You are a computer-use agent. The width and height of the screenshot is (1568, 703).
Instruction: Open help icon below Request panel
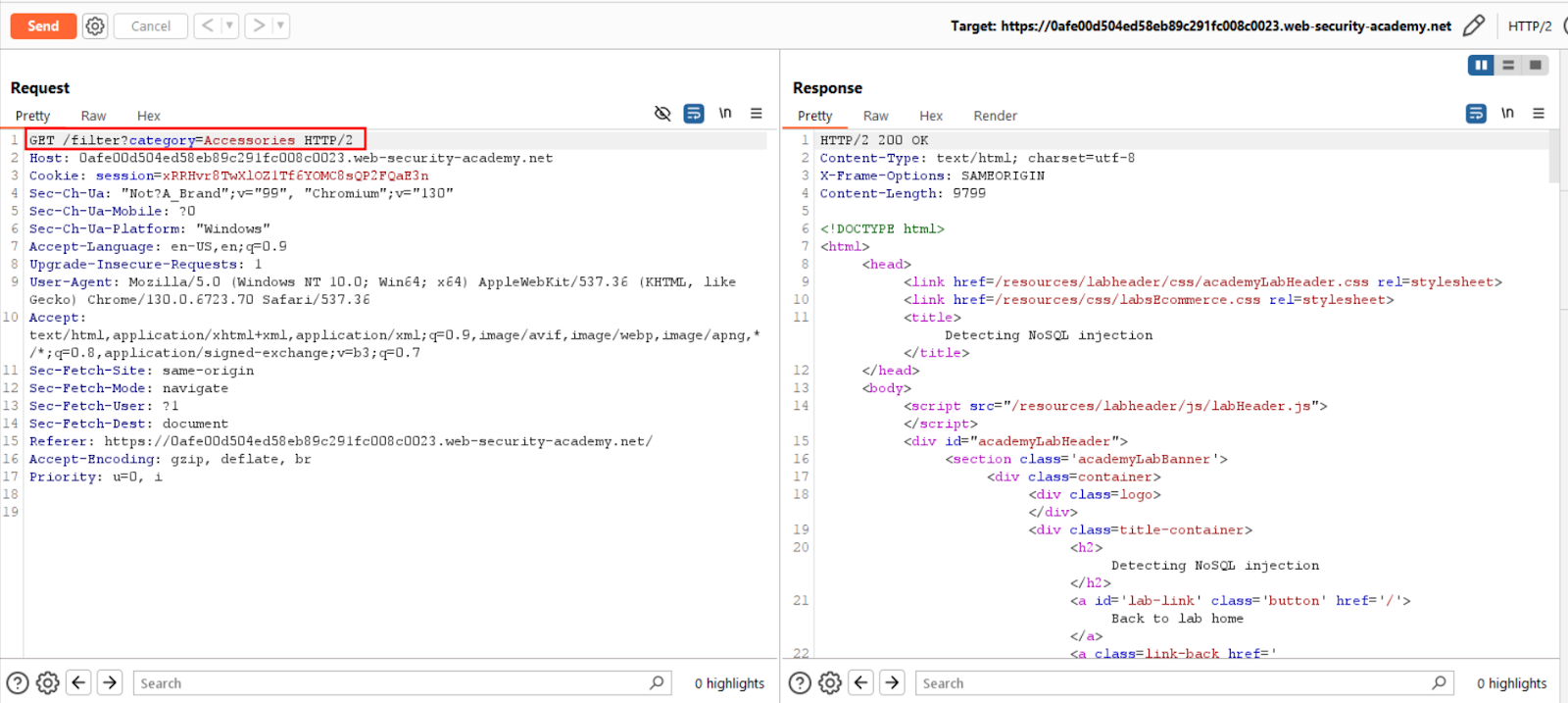18,682
